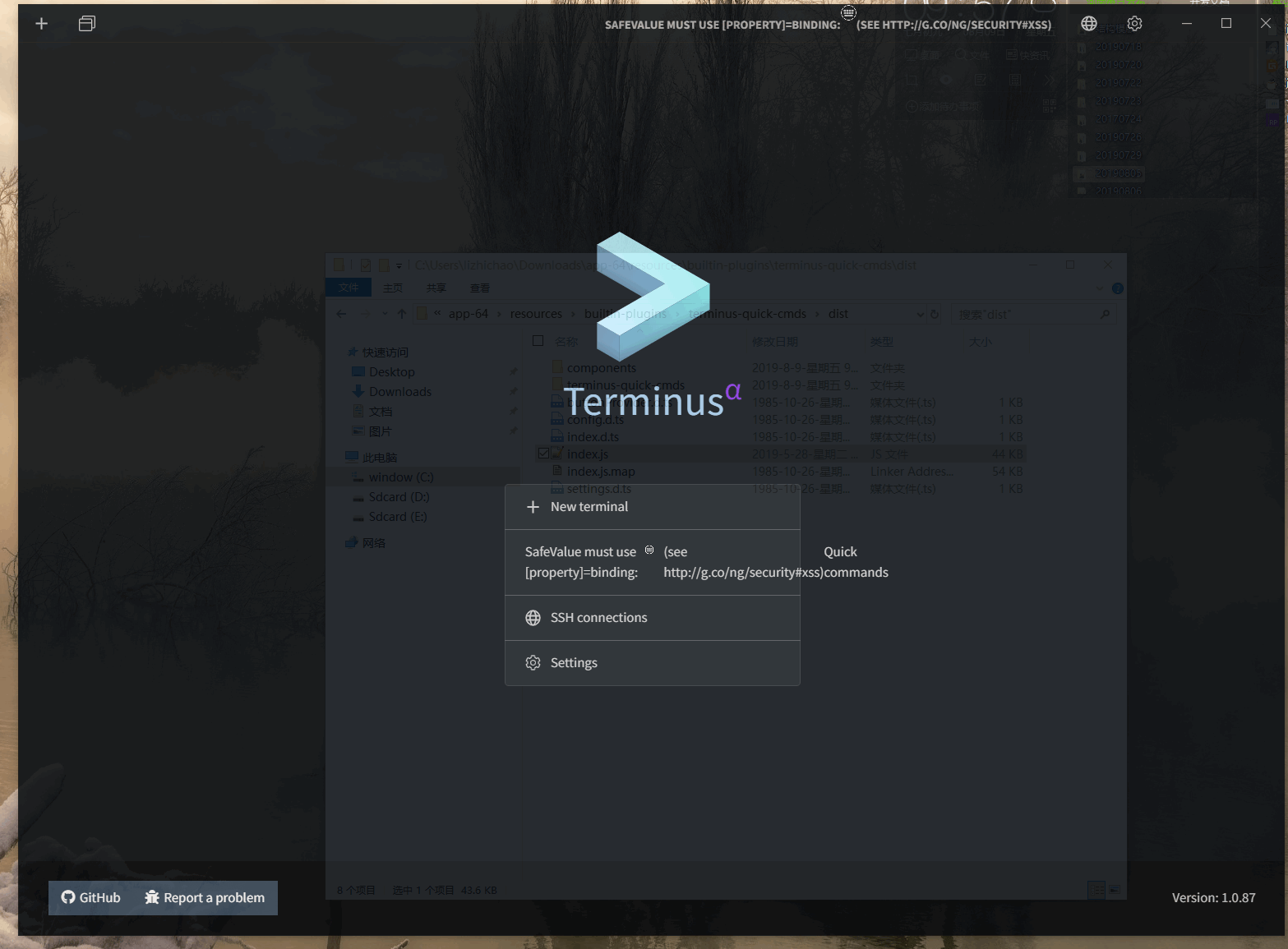
Task: Click inside the Explorer search box
Action: pos(1027,314)
